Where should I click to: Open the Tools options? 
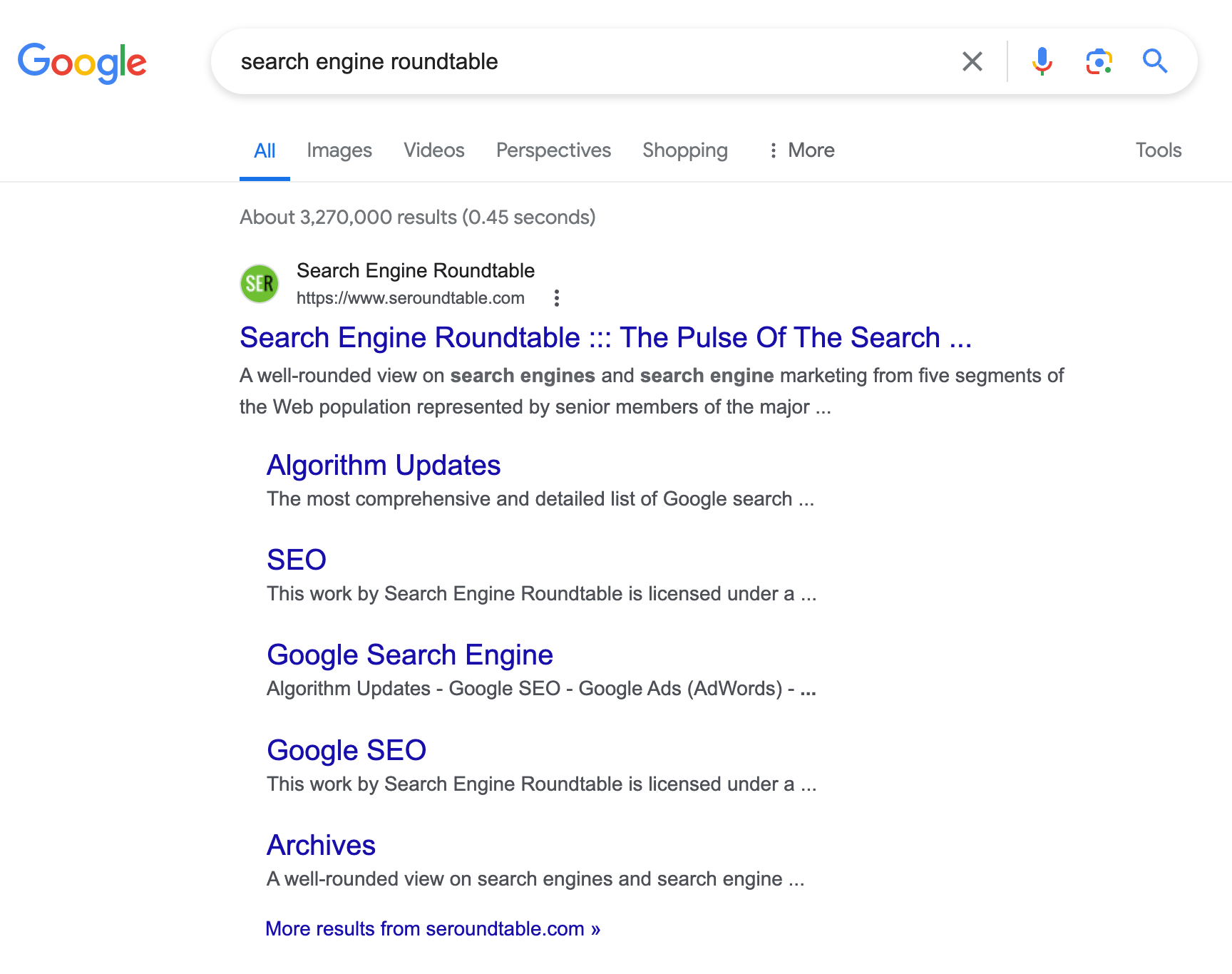(x=1158, y=150)
